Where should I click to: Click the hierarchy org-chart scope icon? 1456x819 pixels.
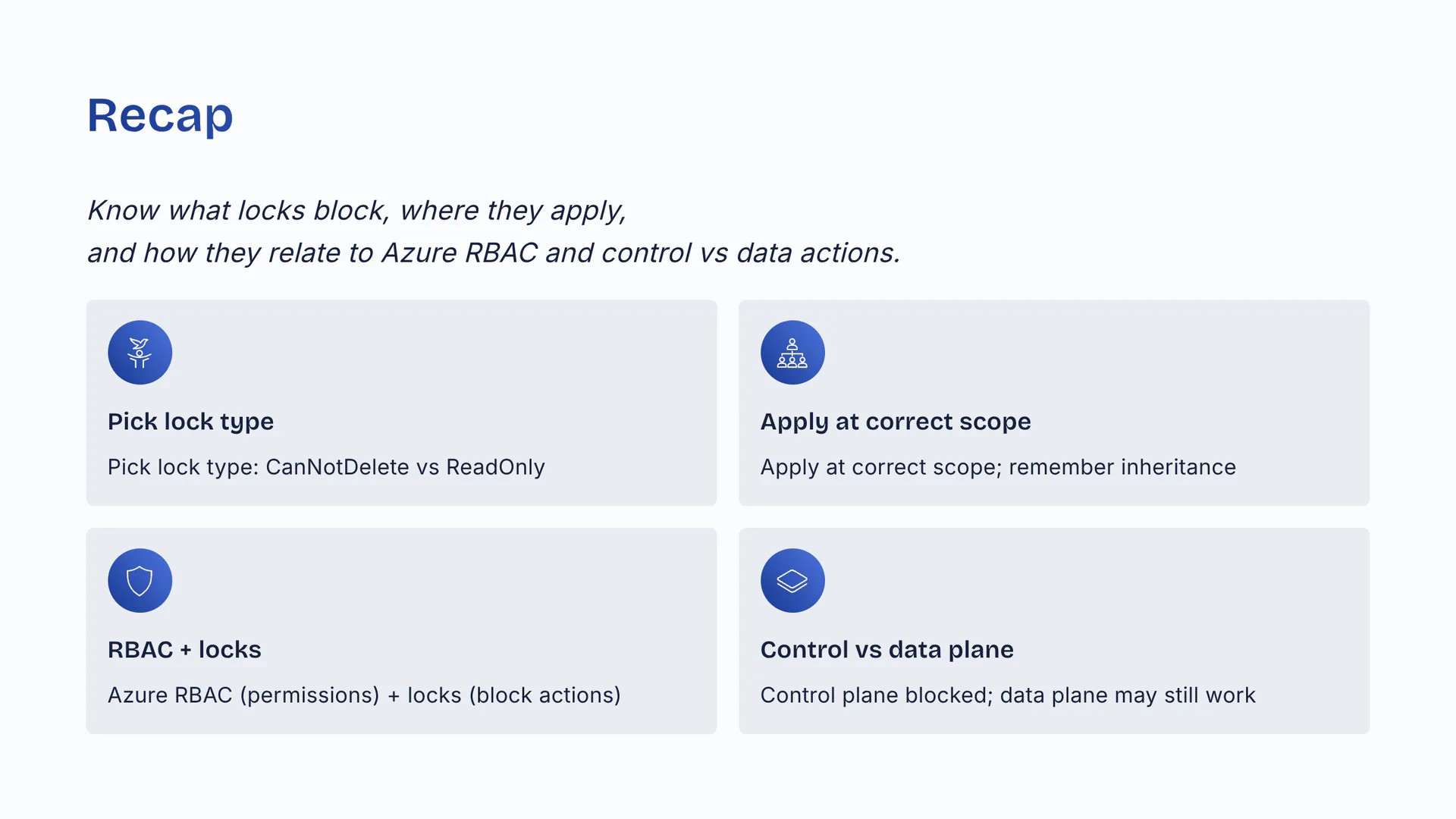click(x=792, y=353)
